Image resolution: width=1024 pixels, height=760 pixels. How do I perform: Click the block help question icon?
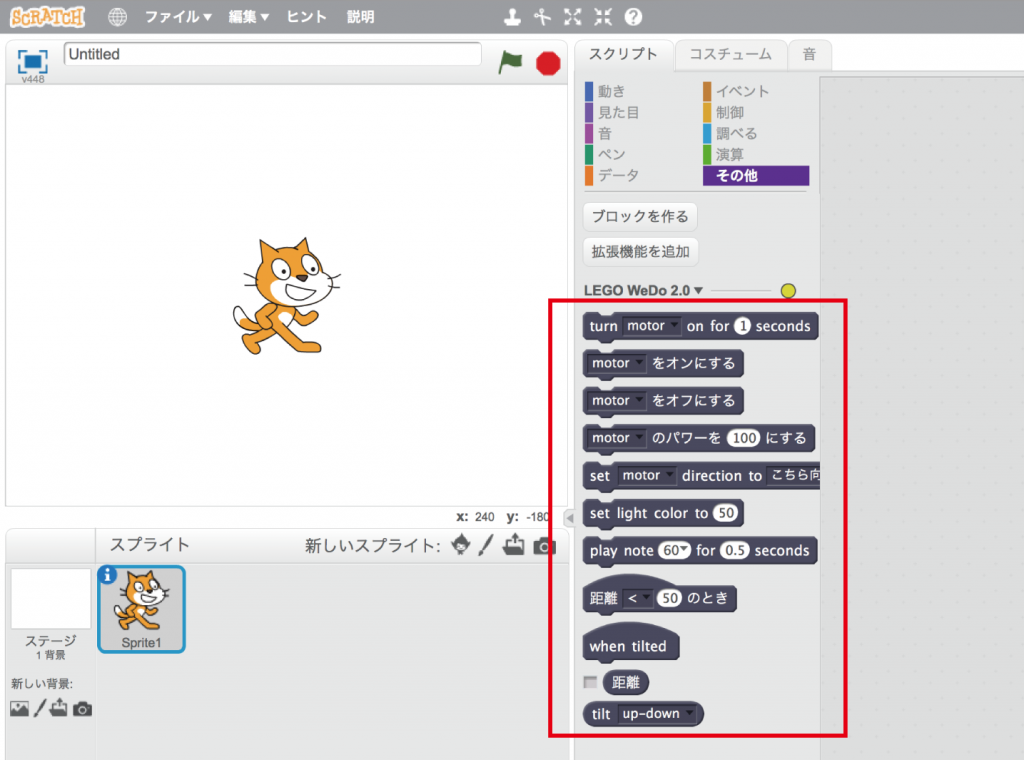[x=633, y=17]
